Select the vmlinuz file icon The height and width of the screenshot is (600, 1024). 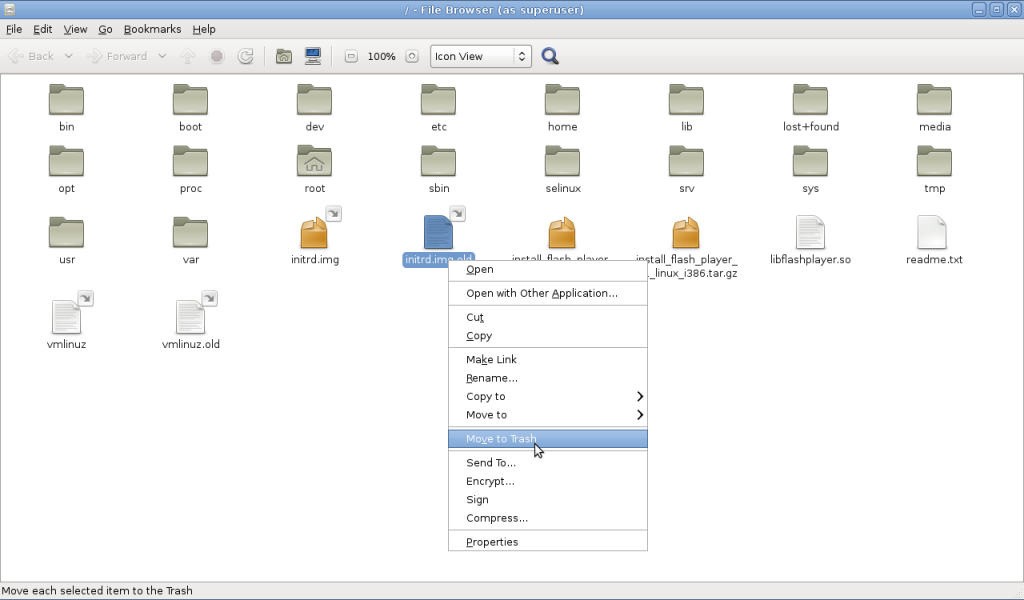[x=66, y=317]
